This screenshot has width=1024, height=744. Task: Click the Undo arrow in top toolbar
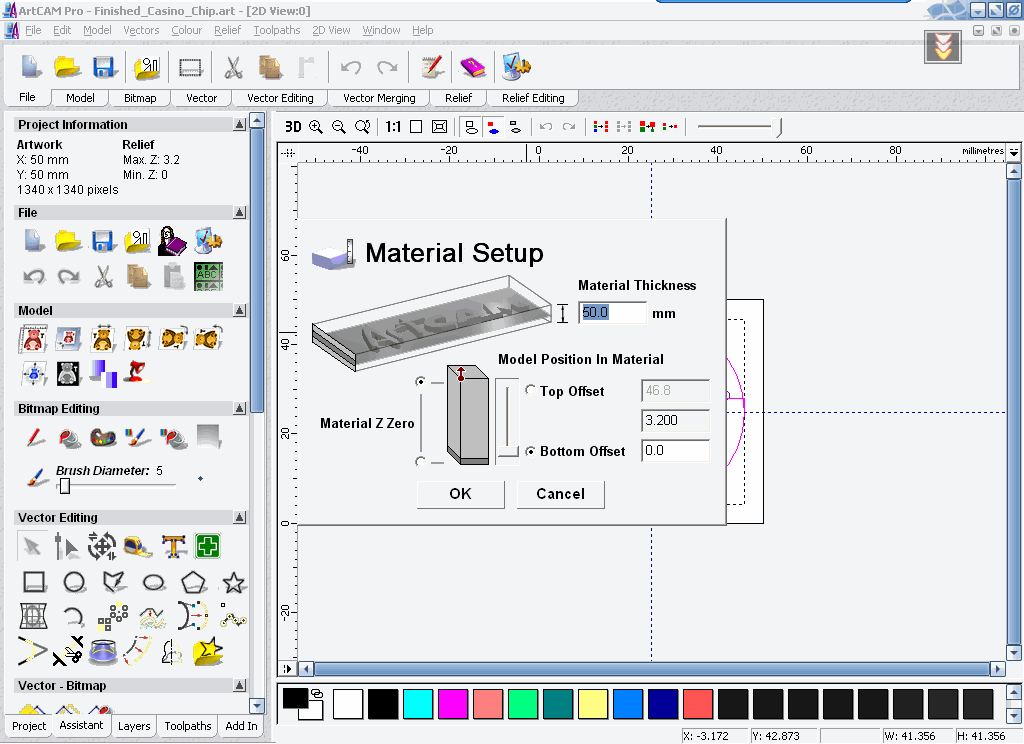coord(351,67)
